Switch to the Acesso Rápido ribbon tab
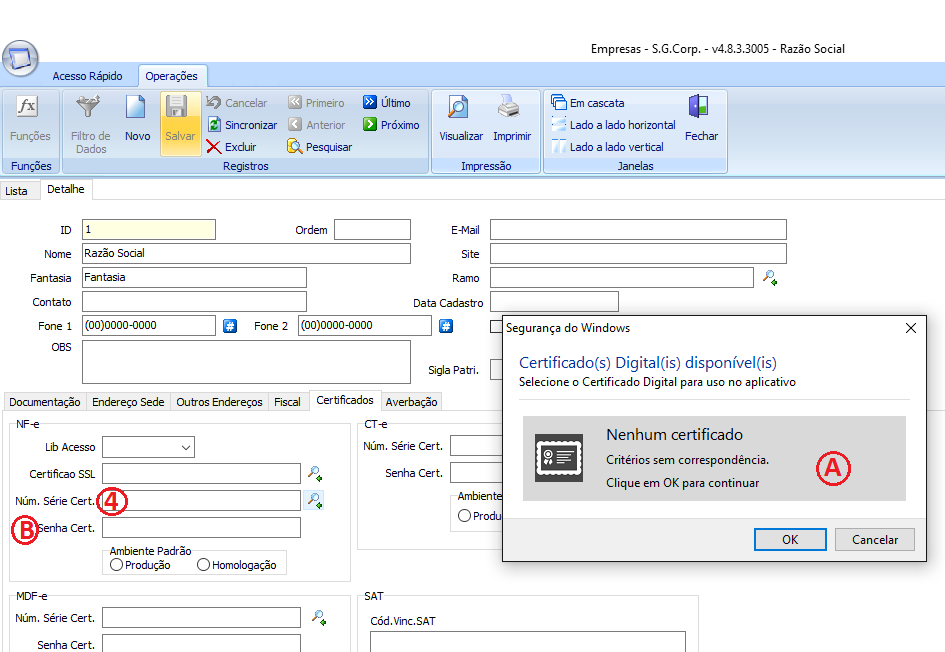945x652 pixels. [x=87, y=76]
